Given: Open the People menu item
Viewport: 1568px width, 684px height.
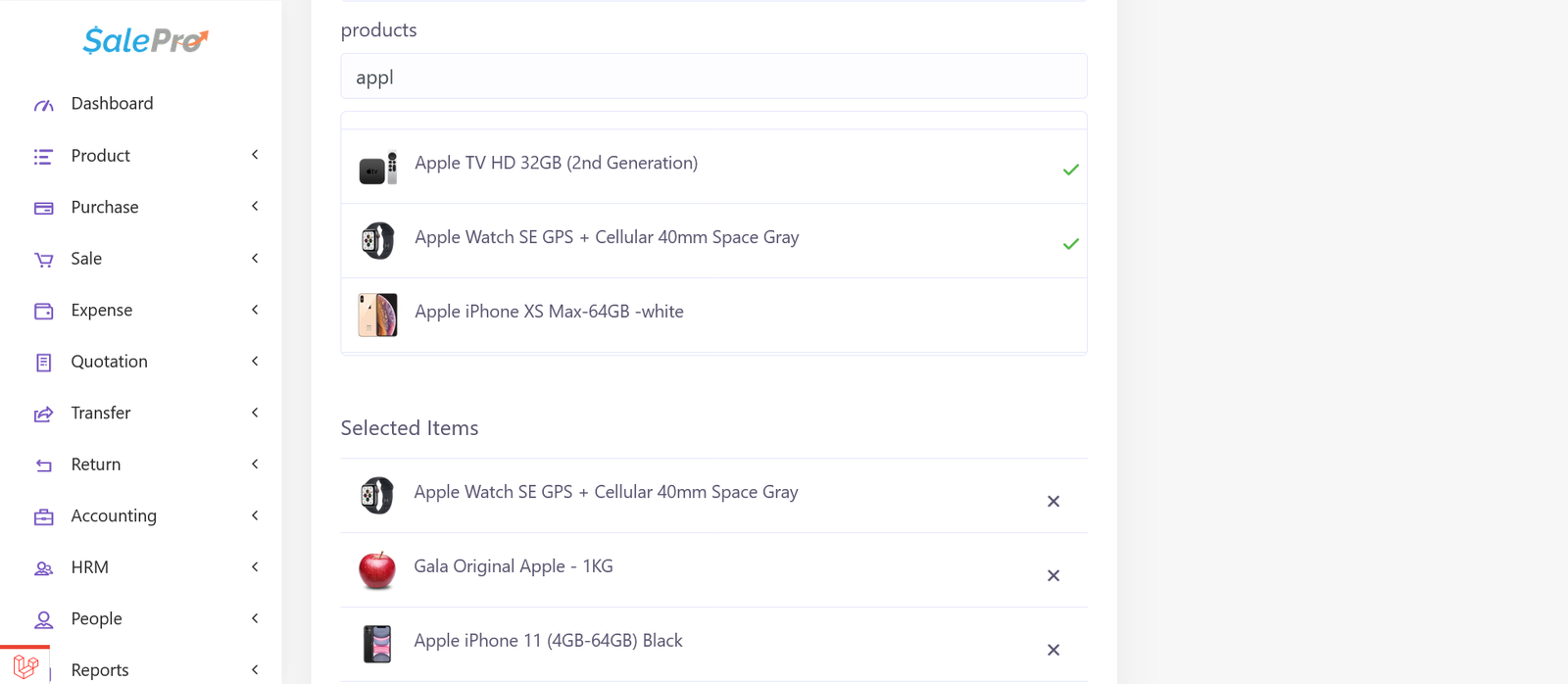Looking at the screenshot, I should pyautogui.click(x=96, y=619).
